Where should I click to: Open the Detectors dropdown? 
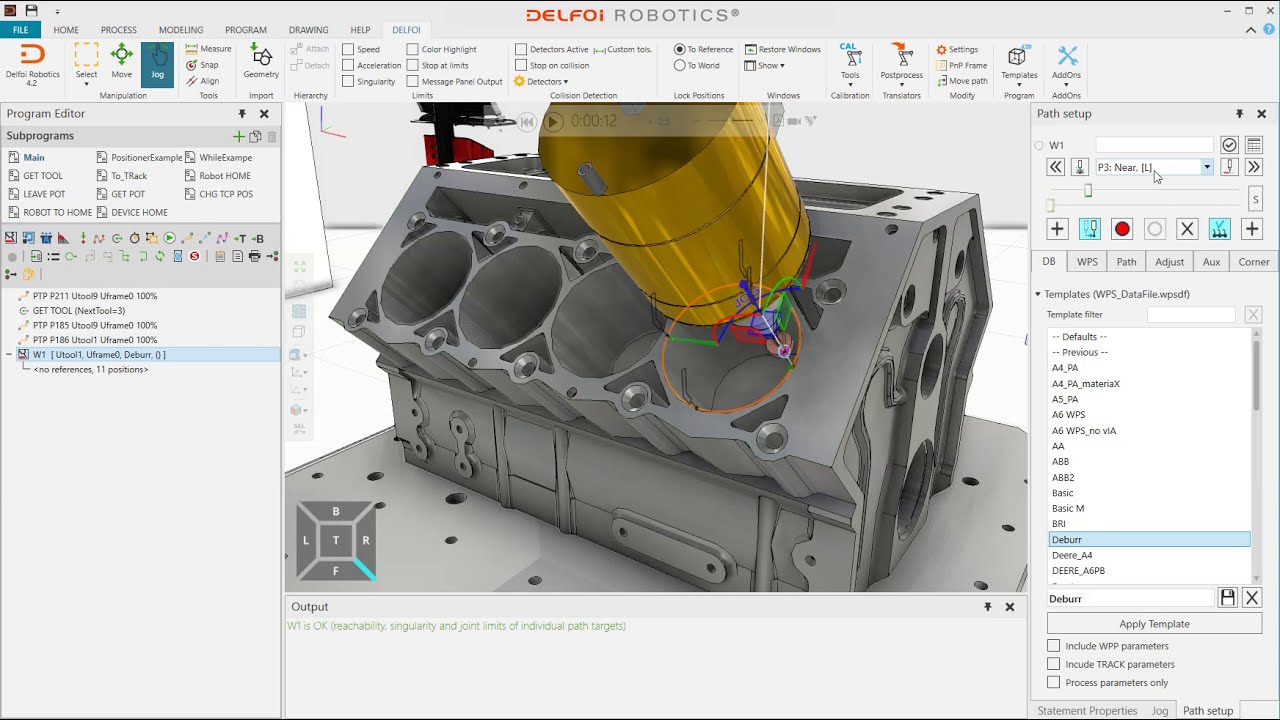(541, 81)
